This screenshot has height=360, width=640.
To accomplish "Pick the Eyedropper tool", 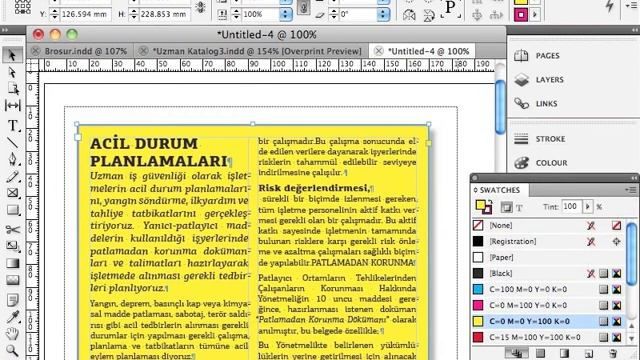I will point(12,317).
